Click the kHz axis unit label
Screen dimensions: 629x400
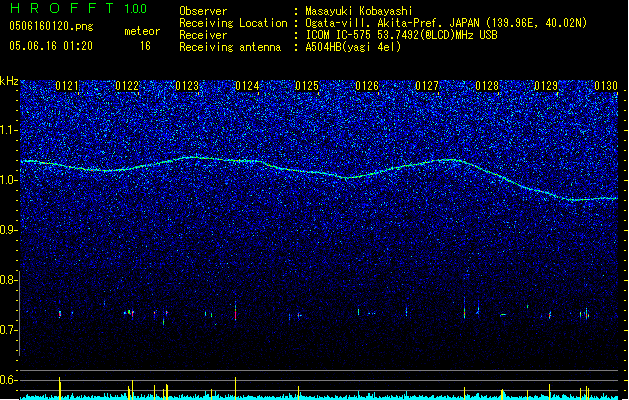click(x=9, y=81)
